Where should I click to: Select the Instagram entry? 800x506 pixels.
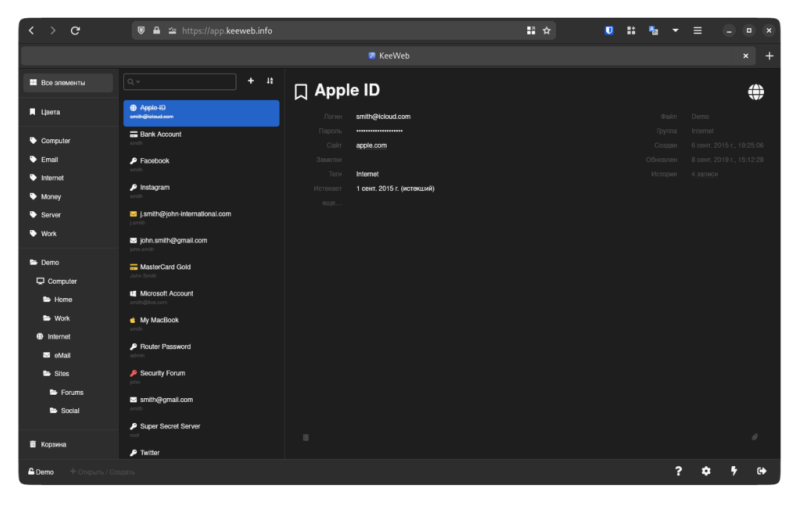(x=201, y=192)
